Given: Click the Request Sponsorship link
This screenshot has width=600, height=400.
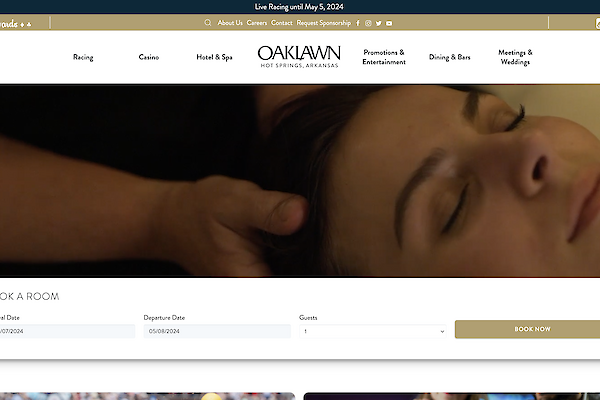Looking at the screenshot, I should click(324, 23).
